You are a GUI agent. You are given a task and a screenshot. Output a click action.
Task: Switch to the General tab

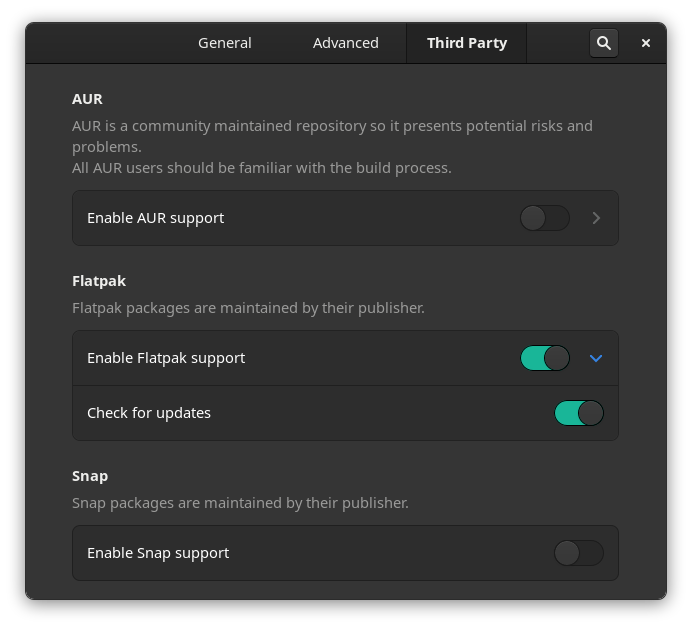point(225,43)
